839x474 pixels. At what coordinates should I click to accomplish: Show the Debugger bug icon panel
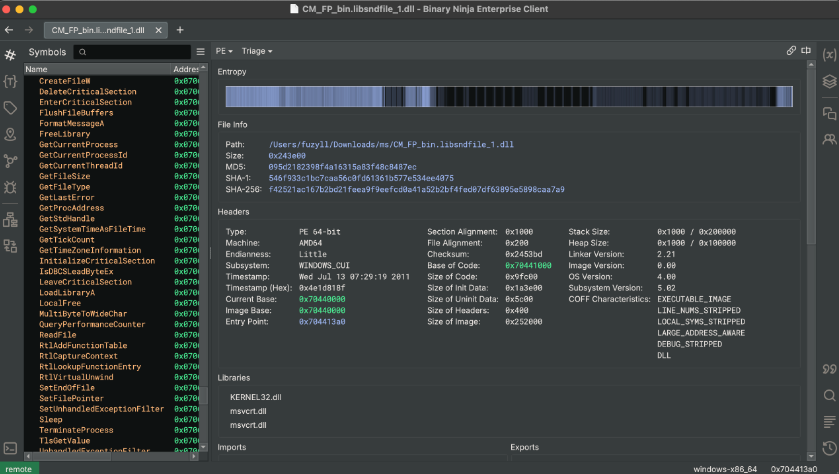10,187
